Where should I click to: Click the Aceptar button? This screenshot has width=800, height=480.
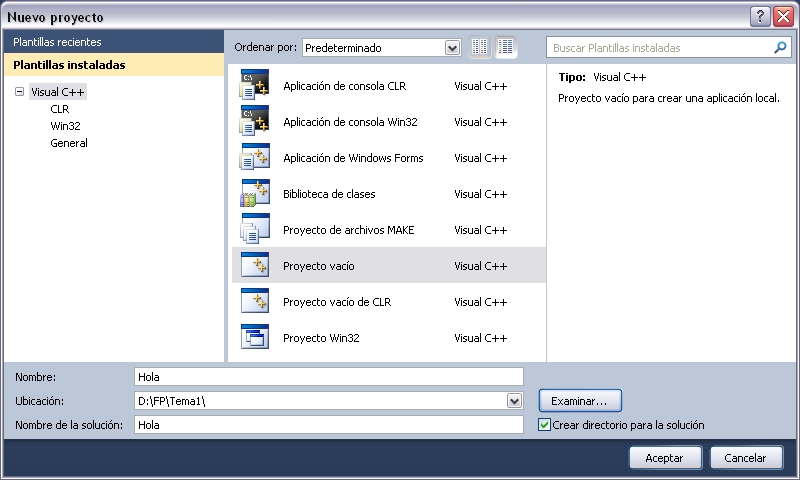click(665, 458)
